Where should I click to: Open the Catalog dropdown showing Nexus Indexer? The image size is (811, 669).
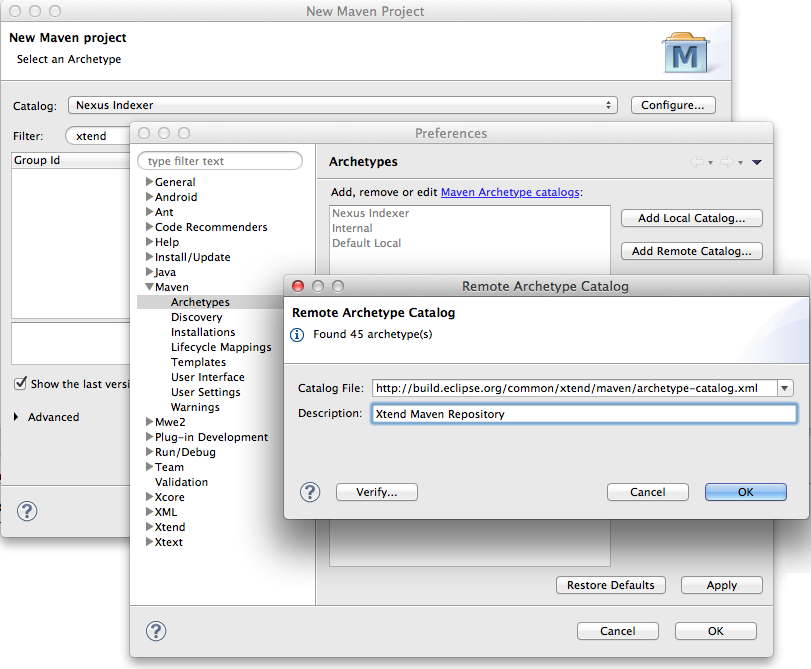click(x=342, y=105)
